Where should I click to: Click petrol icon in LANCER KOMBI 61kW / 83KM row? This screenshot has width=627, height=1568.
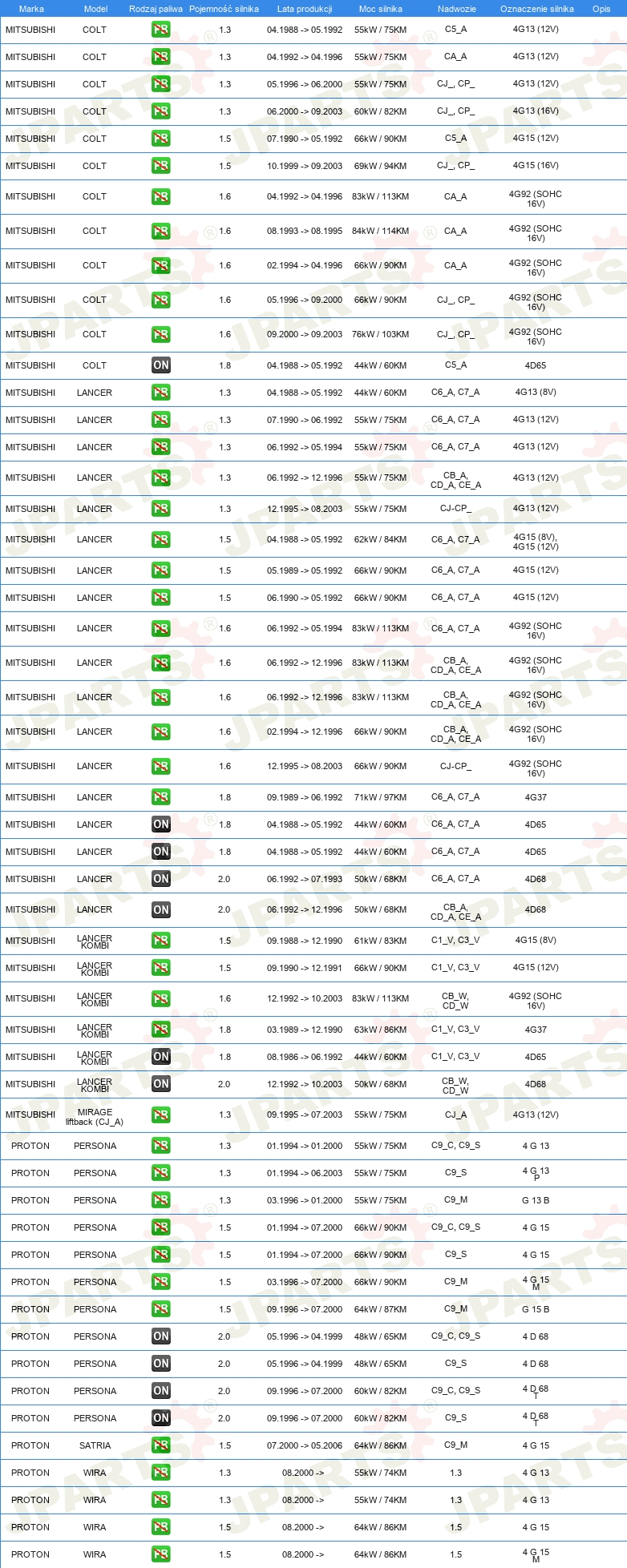[x=161, y=941]
